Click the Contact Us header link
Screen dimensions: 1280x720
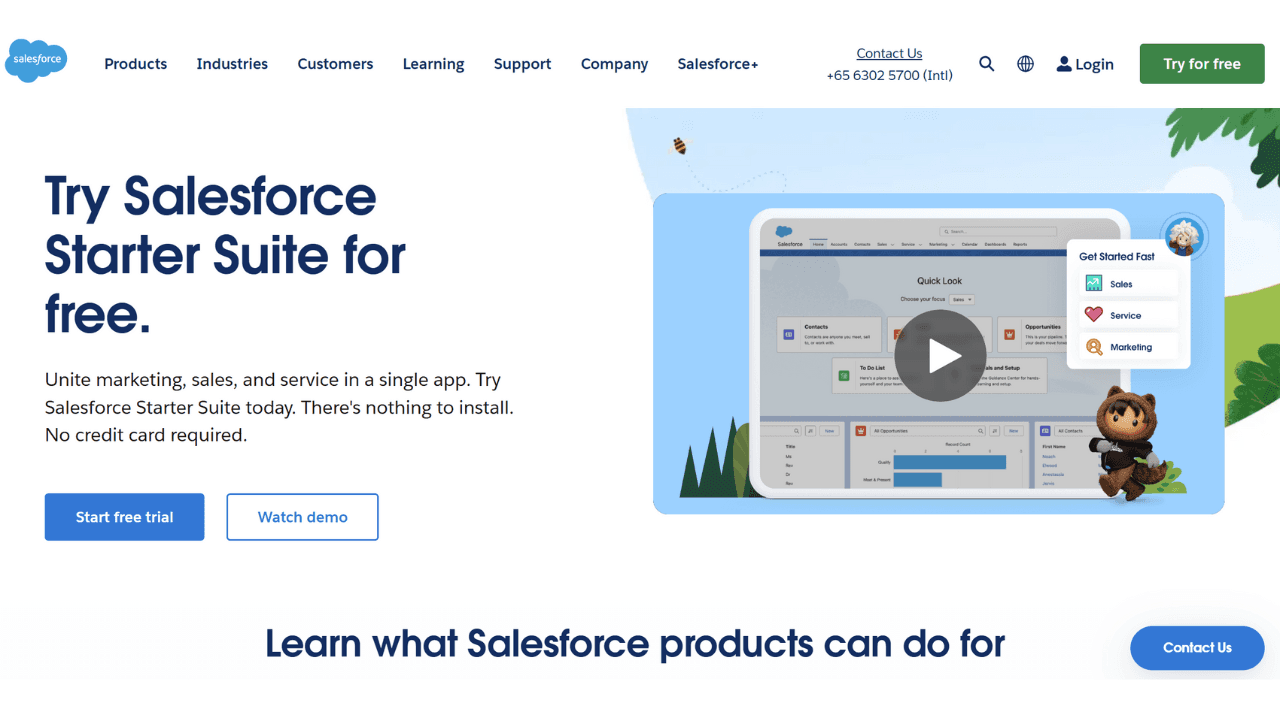889,53
